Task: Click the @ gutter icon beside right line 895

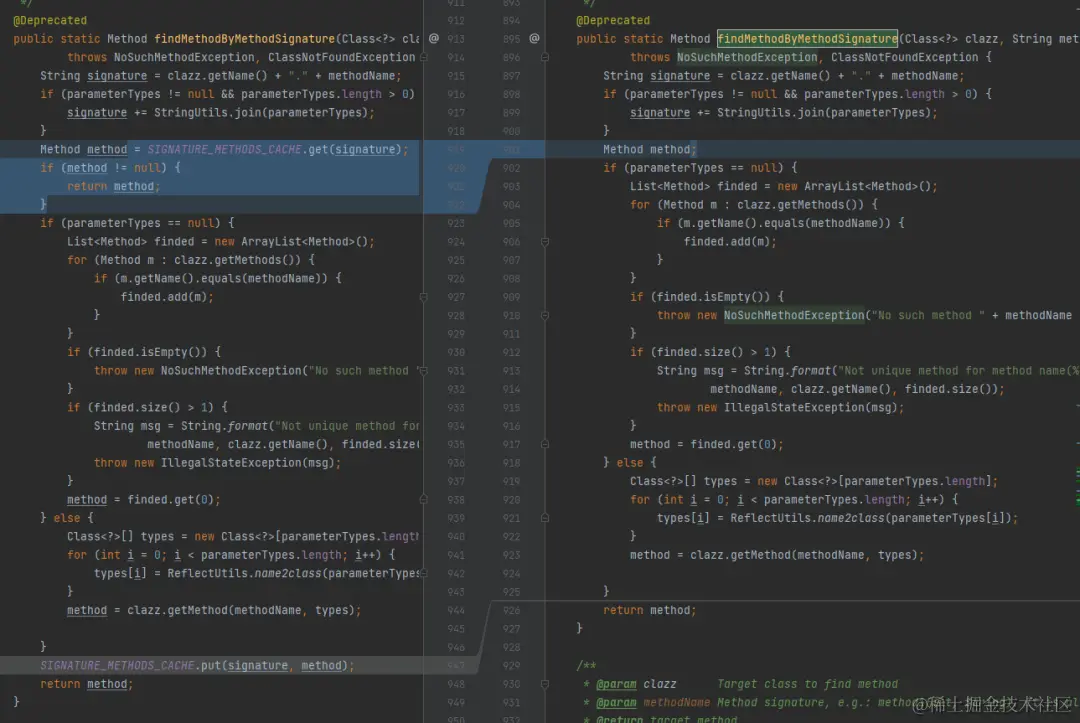Action: pos(534,39)
